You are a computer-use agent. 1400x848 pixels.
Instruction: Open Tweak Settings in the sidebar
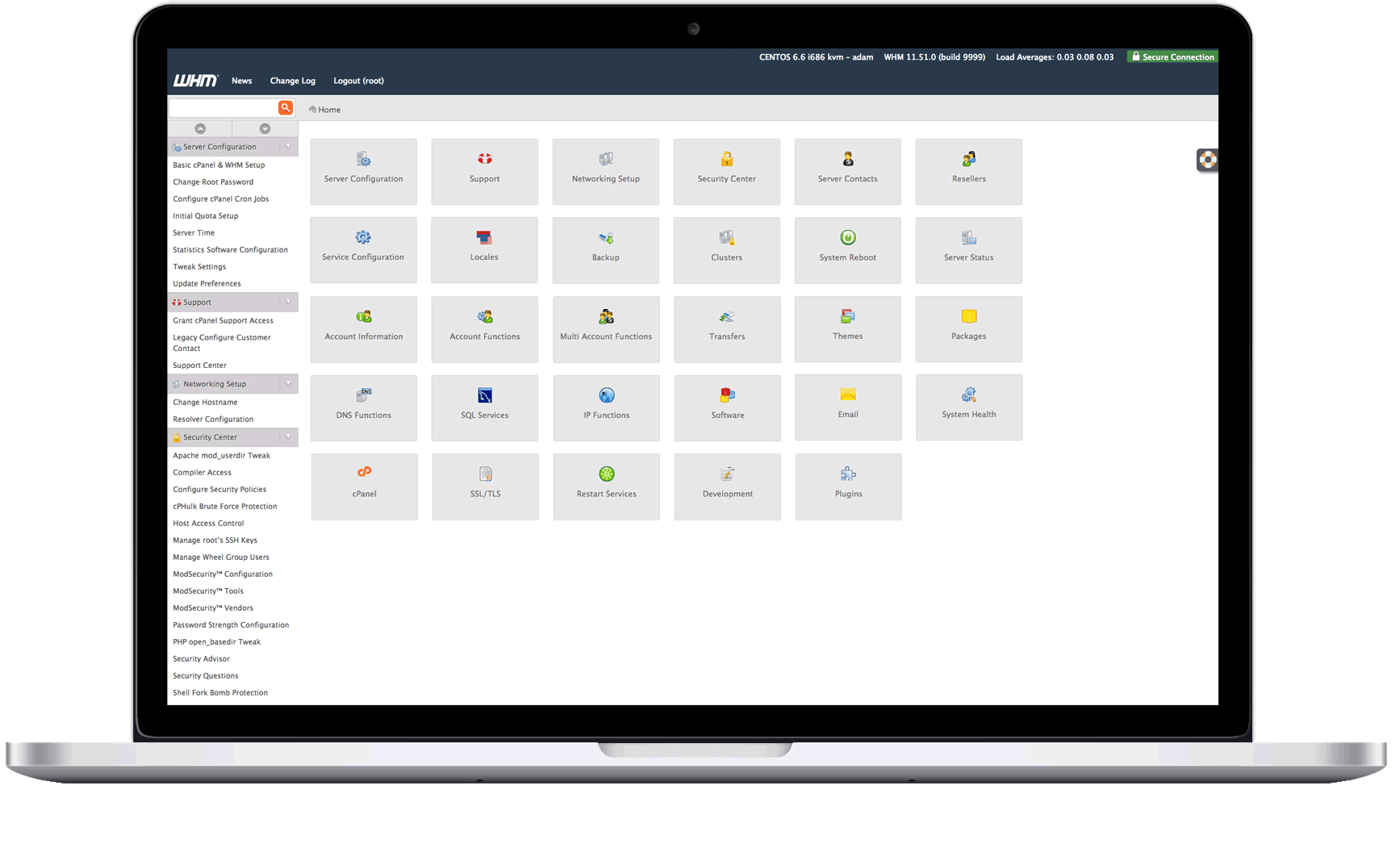point(199,267)
